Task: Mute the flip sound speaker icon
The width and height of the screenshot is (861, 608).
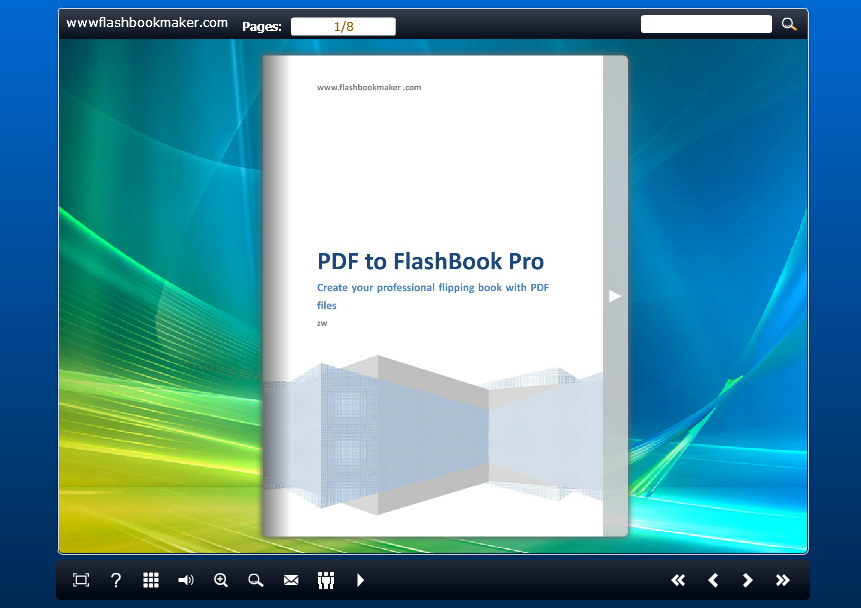Action: click(186, 580)
